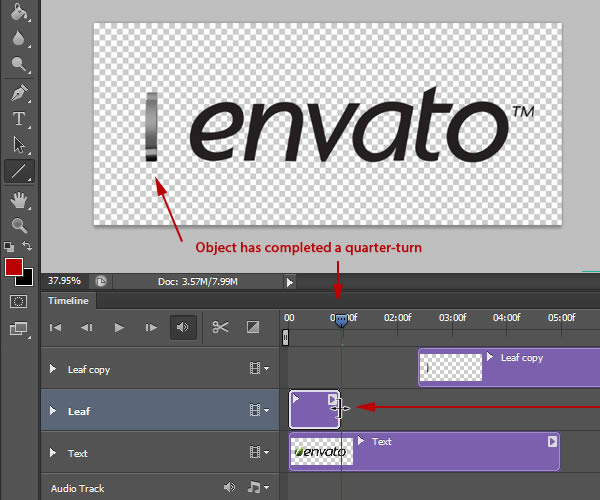Select the Blur droplet tool
The height and width of the screenshot is (500, 600).
click(x=19, y=38)
